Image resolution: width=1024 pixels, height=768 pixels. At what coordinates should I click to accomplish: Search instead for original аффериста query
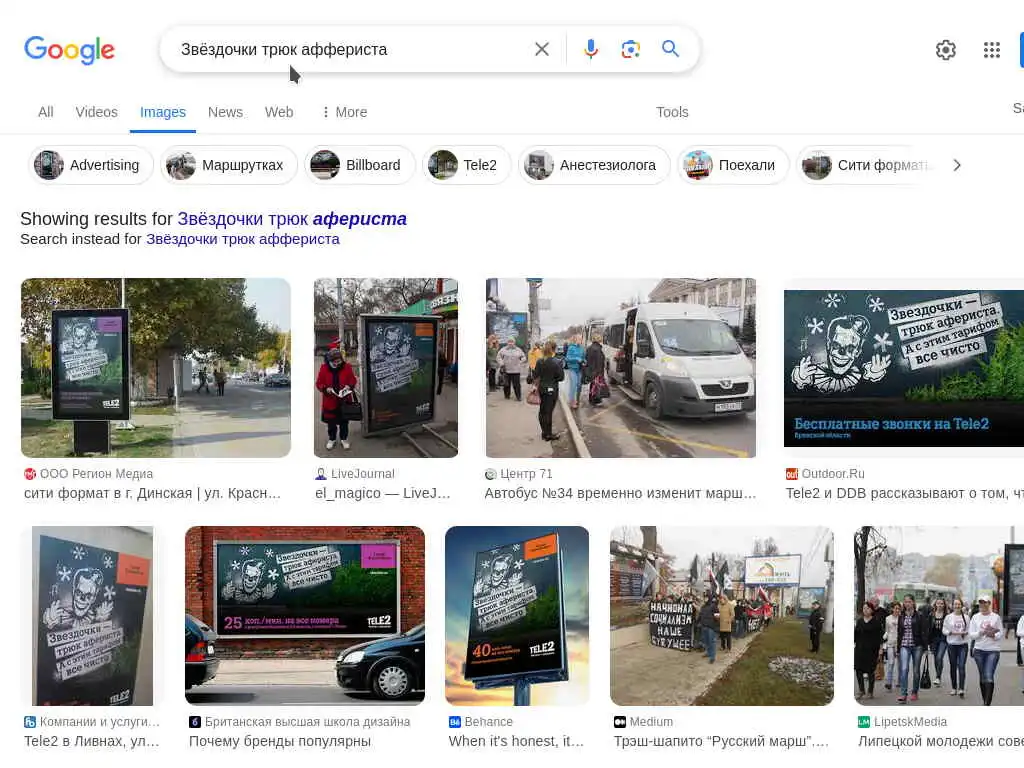click(242, 239)
